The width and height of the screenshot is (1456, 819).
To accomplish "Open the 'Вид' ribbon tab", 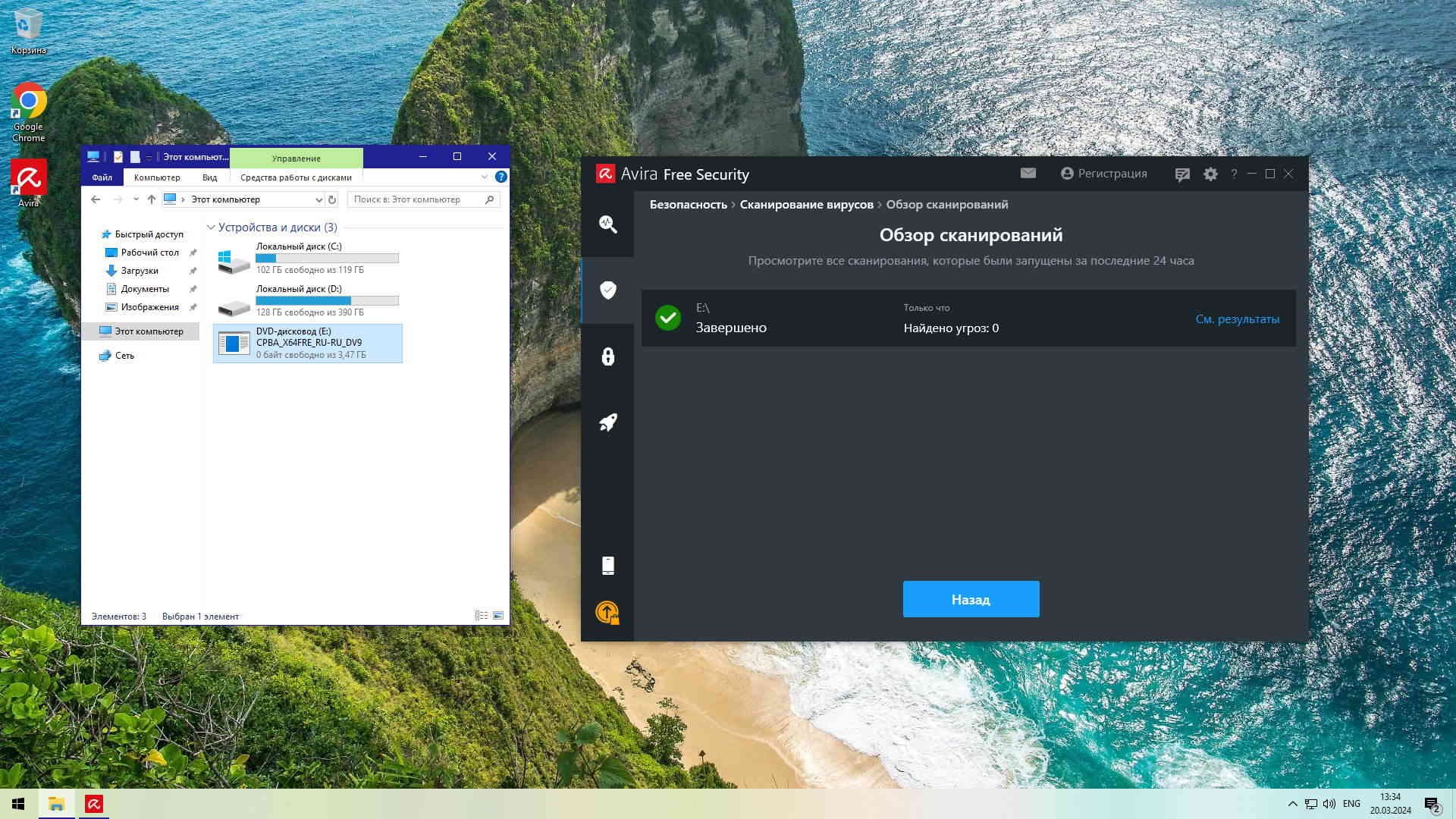I will pos(209,177).
